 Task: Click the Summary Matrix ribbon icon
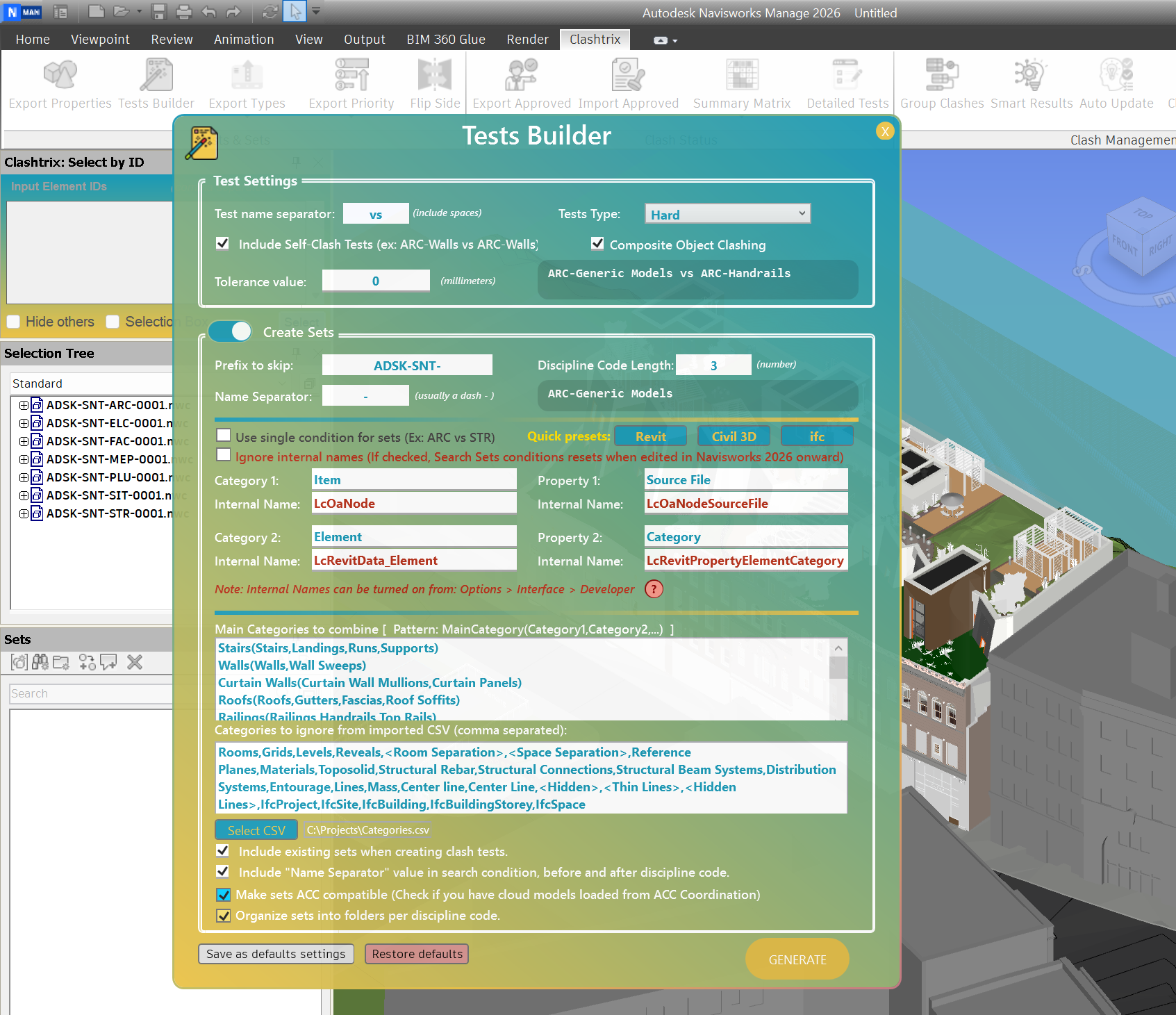[741, 75]
